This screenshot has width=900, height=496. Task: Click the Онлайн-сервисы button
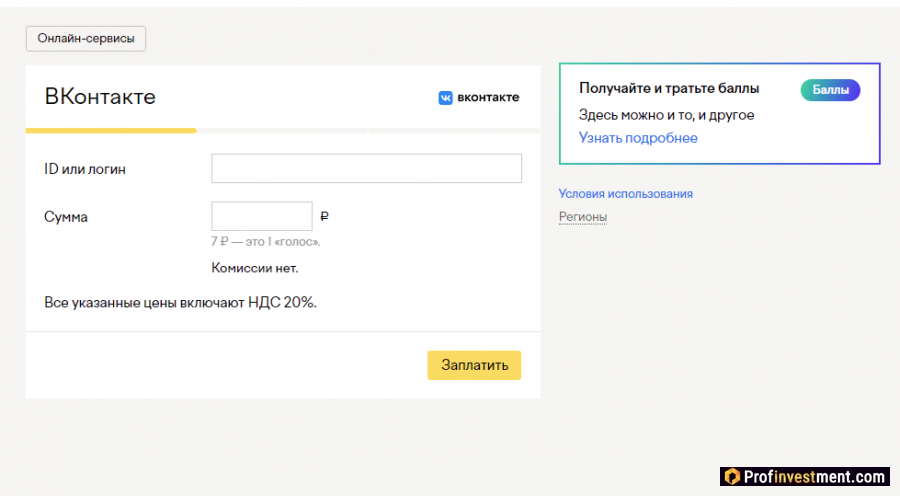(x=86, y=38)
